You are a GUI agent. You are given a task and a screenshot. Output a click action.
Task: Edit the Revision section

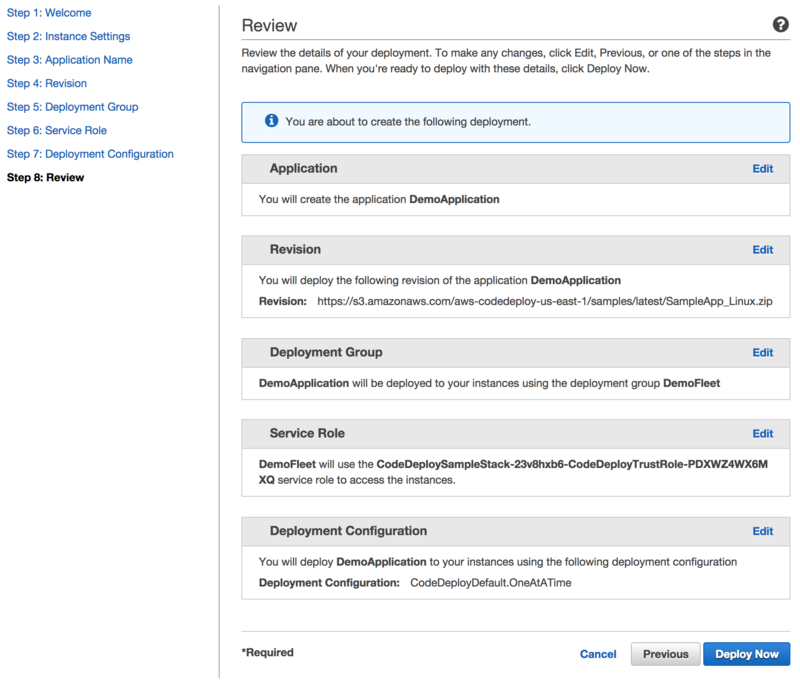pos(763,250)
